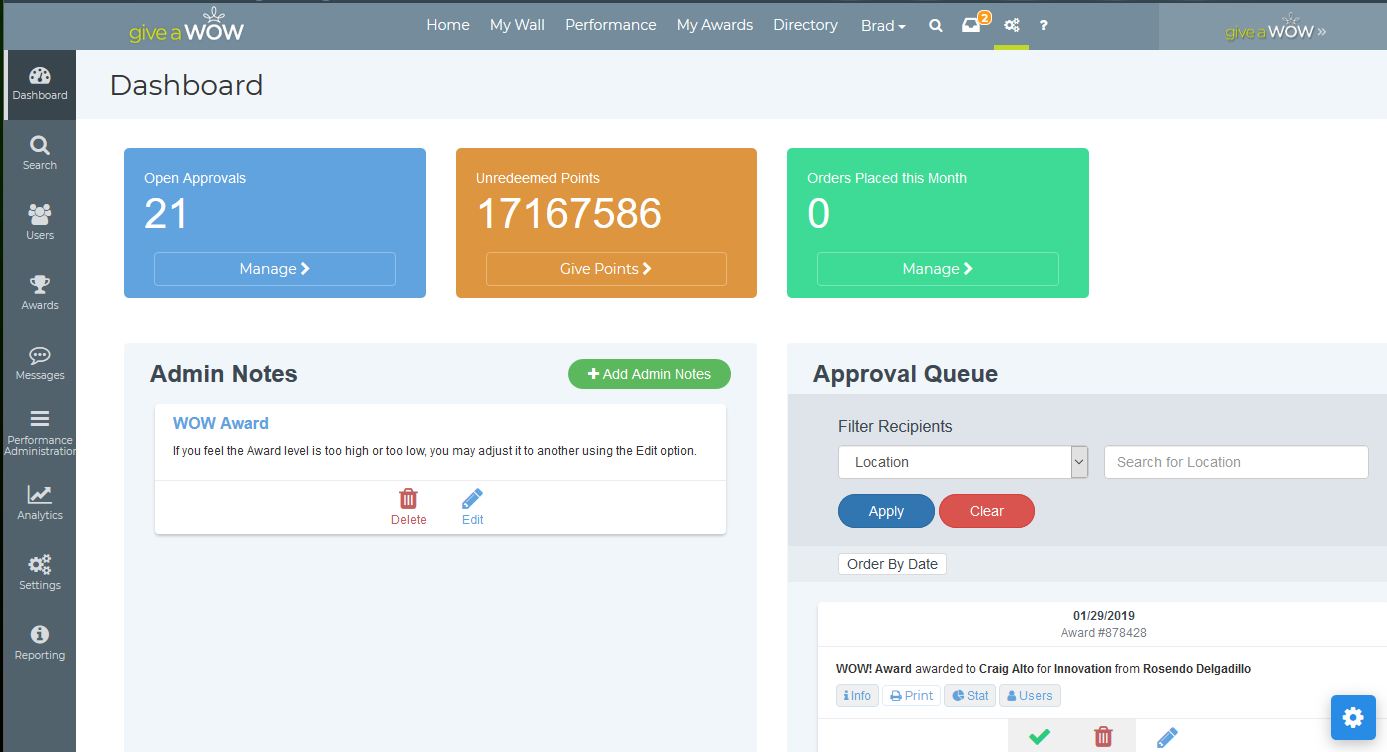Open Directory in the top navigation
This screenshot has width=1387, height=752.
click(805, 25)
